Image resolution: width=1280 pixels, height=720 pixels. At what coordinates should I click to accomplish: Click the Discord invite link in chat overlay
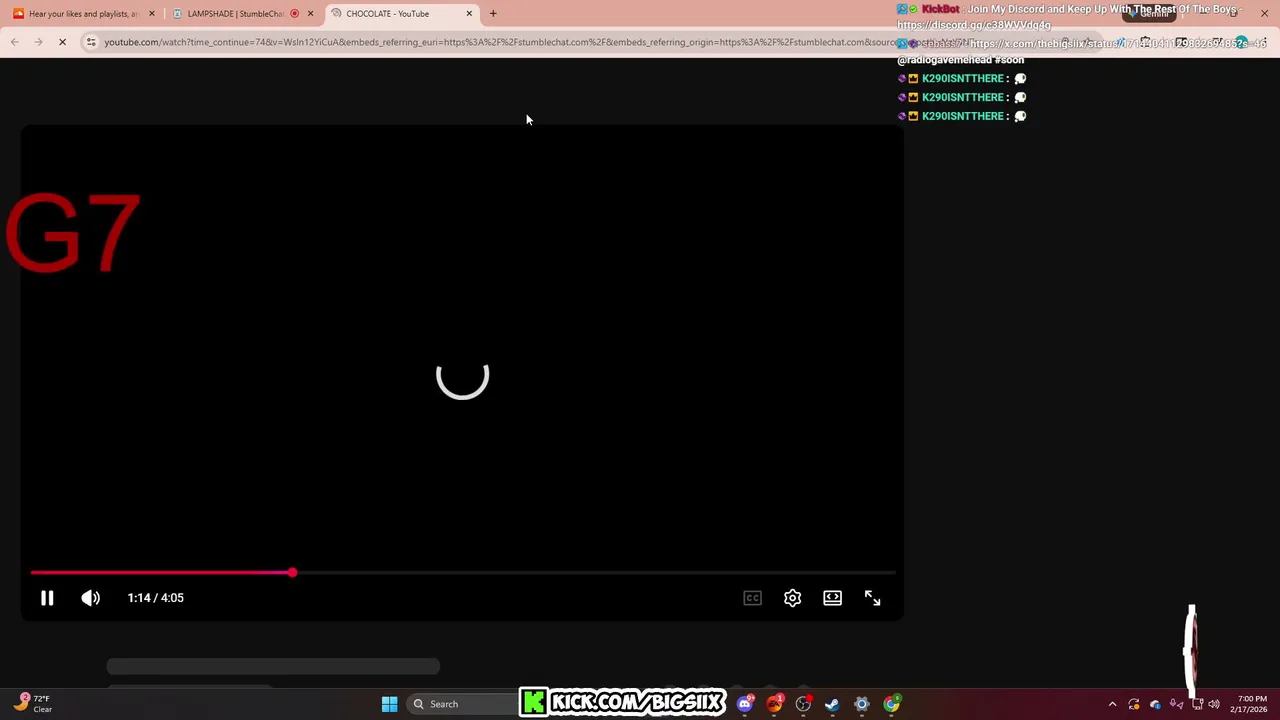[x=974, y=25]
